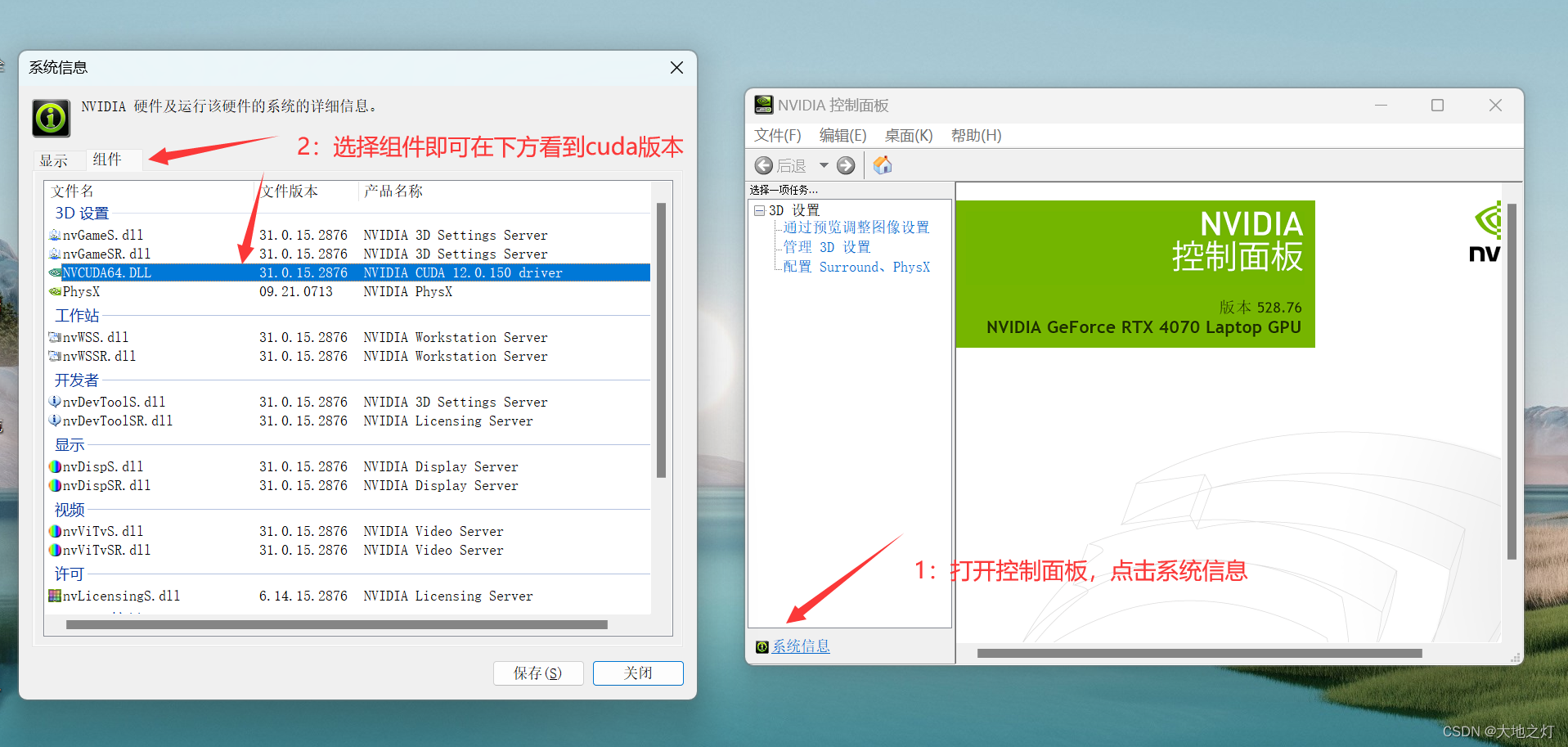1568x747 pixels.
Task: Collapse the 3D 设置 tree node
Action: coord(759,210)
